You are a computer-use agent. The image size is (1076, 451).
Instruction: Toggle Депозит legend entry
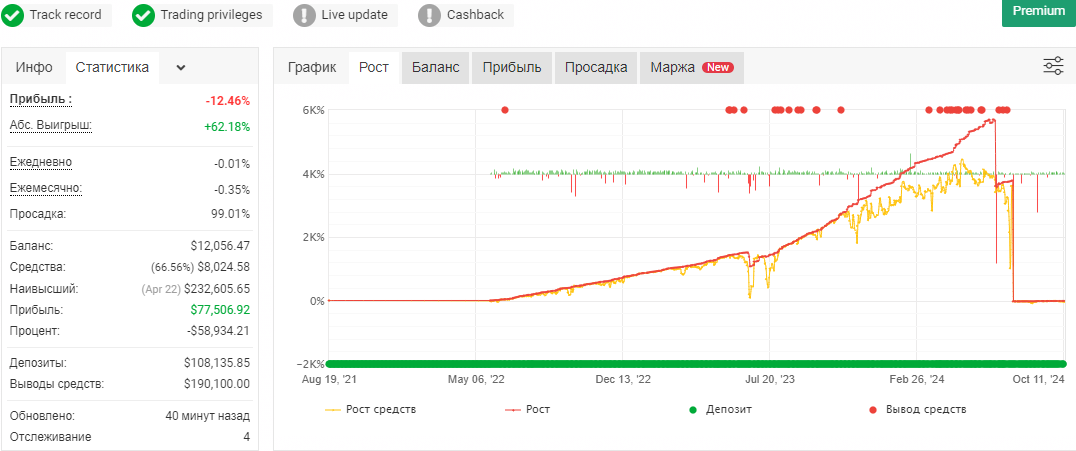720,410
